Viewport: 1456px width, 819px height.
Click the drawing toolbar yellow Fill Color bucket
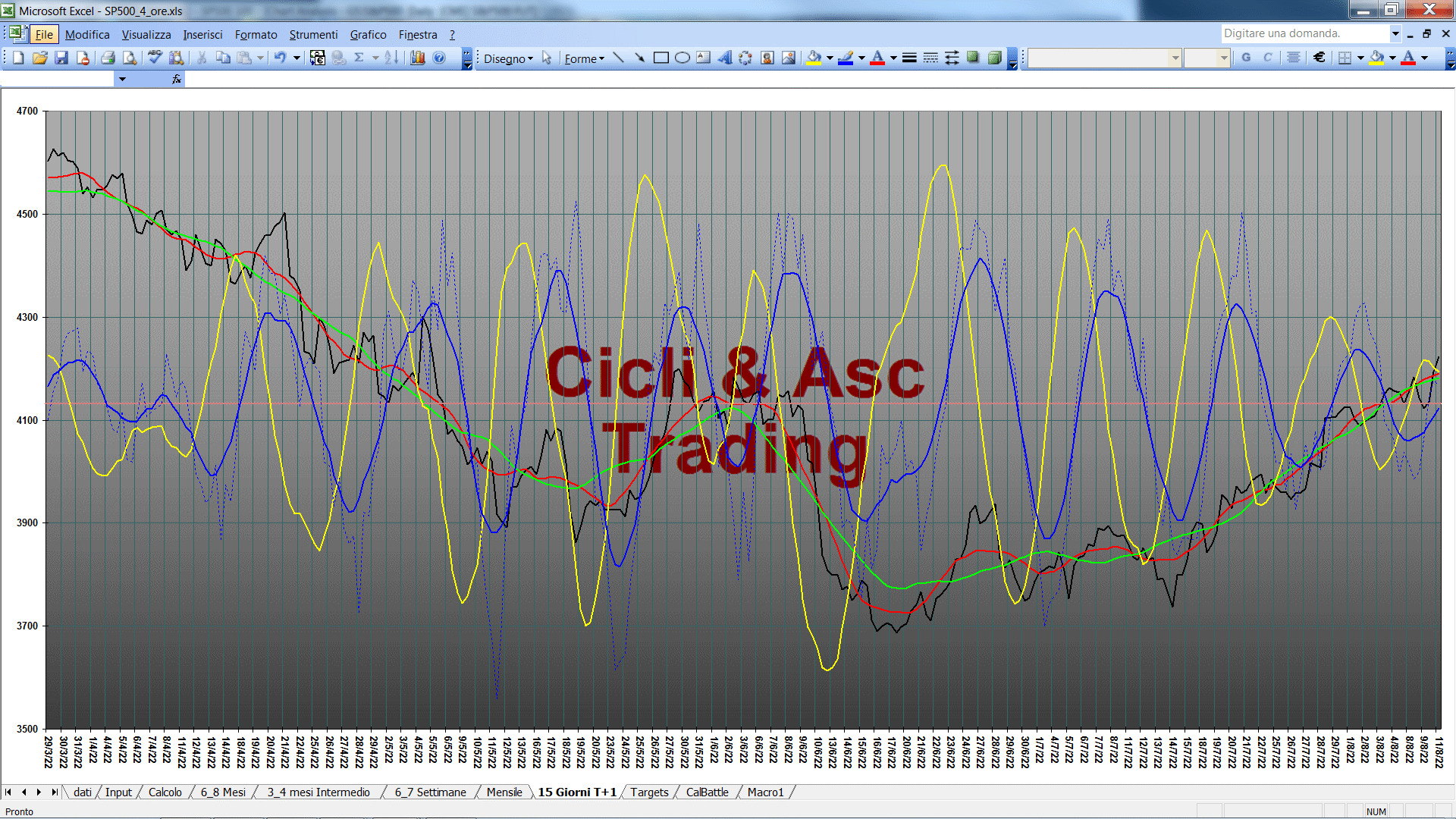click(x=814, y=58)
